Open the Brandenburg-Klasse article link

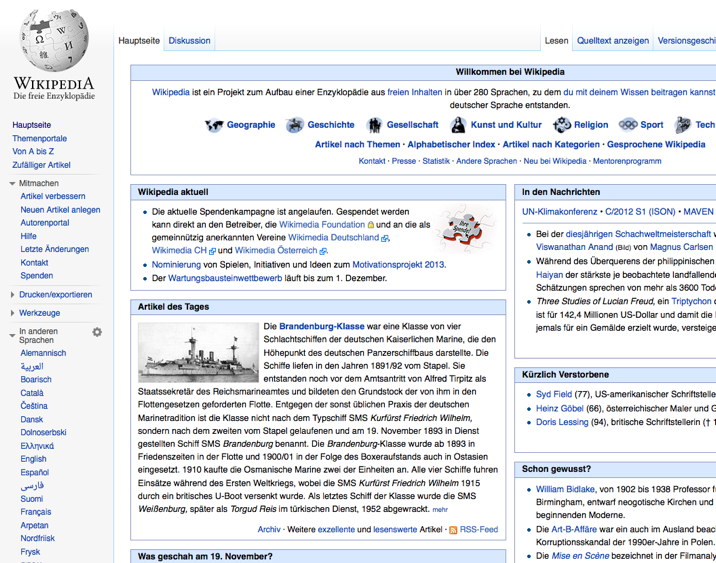pos(322,326)
